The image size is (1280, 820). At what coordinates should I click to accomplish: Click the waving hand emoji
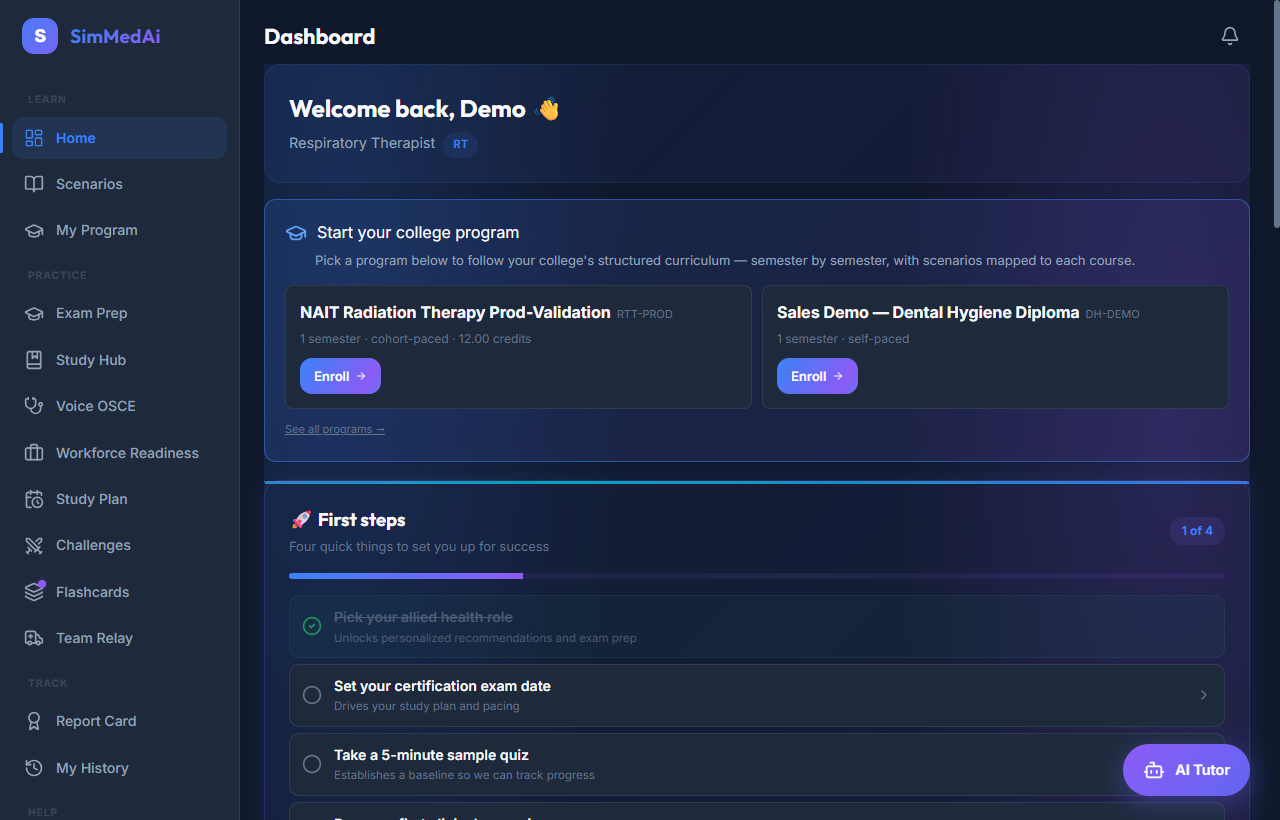(547, 109)
